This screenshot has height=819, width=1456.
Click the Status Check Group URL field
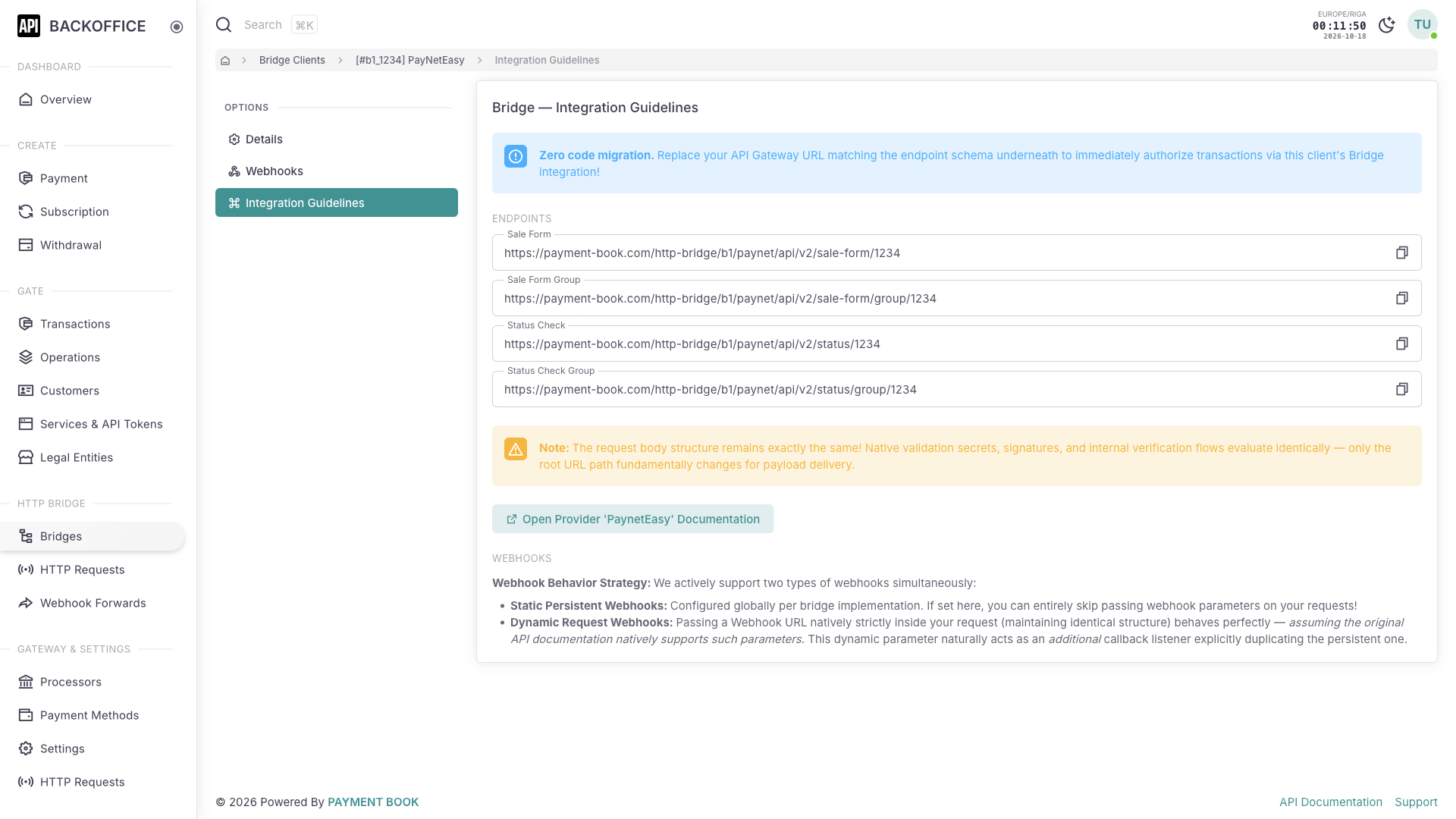tap(956, 389)
